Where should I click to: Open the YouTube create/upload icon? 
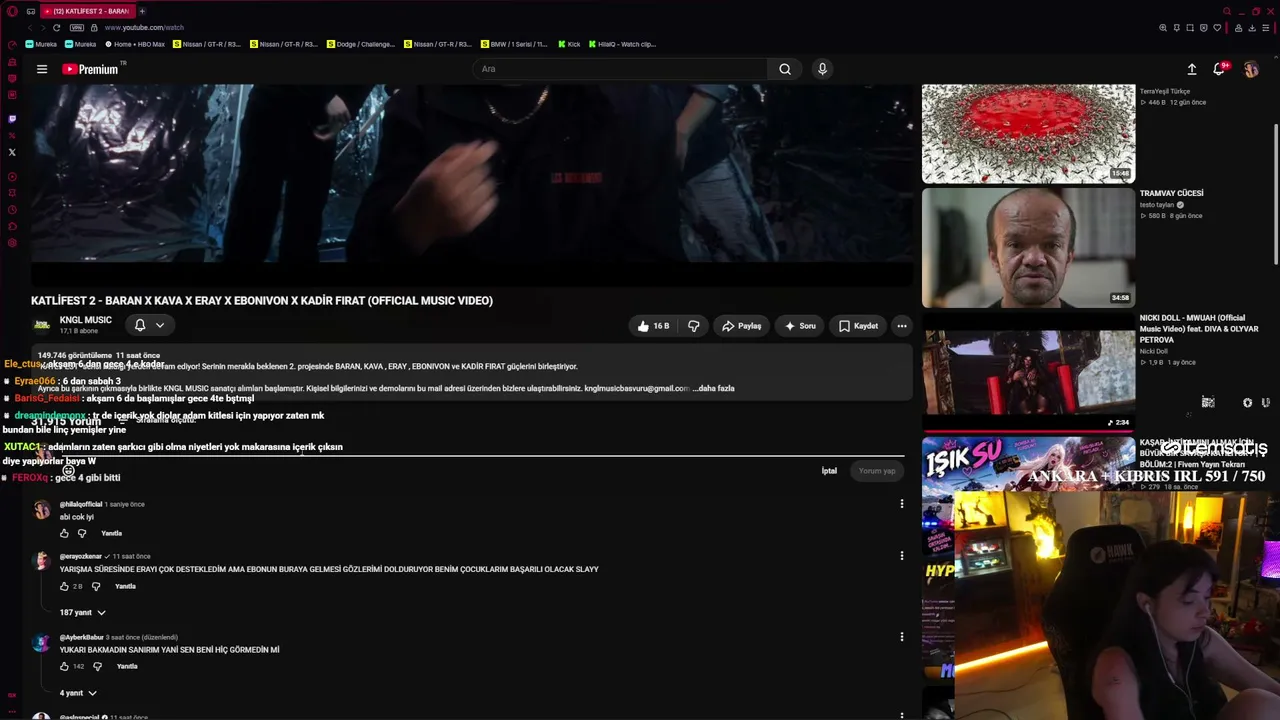1192,69
